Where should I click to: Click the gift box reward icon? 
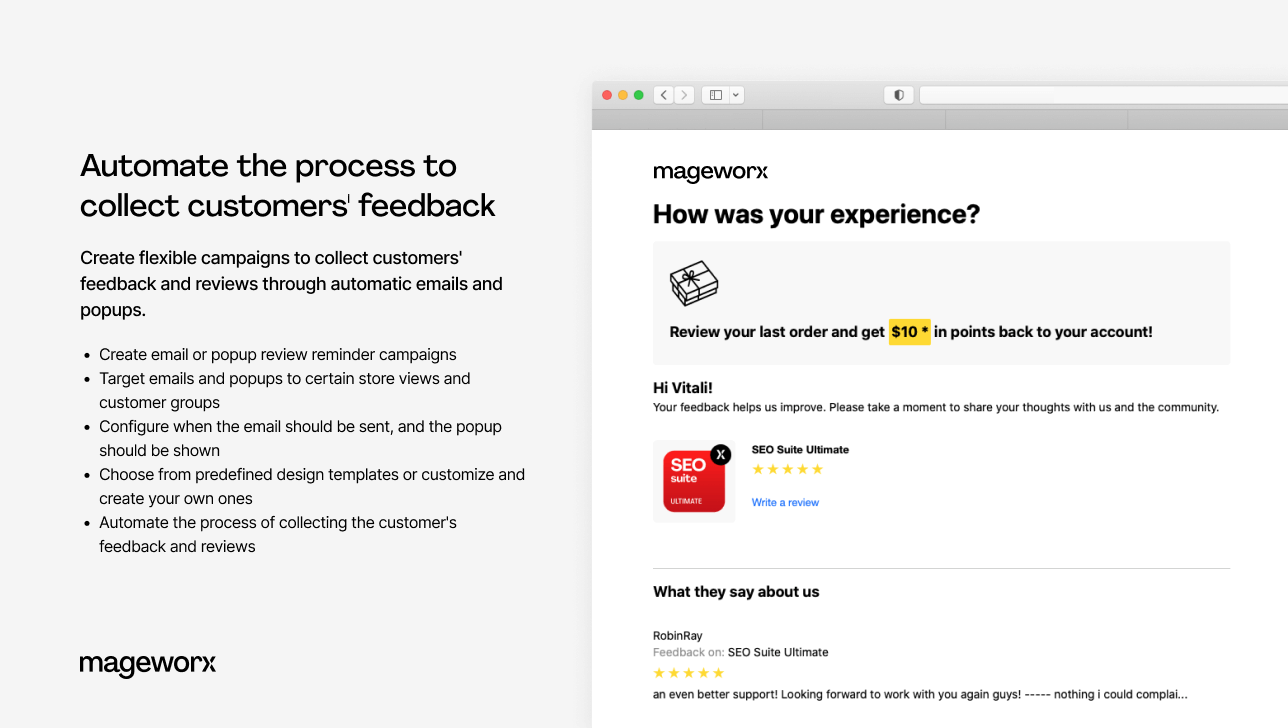point(694,283)
